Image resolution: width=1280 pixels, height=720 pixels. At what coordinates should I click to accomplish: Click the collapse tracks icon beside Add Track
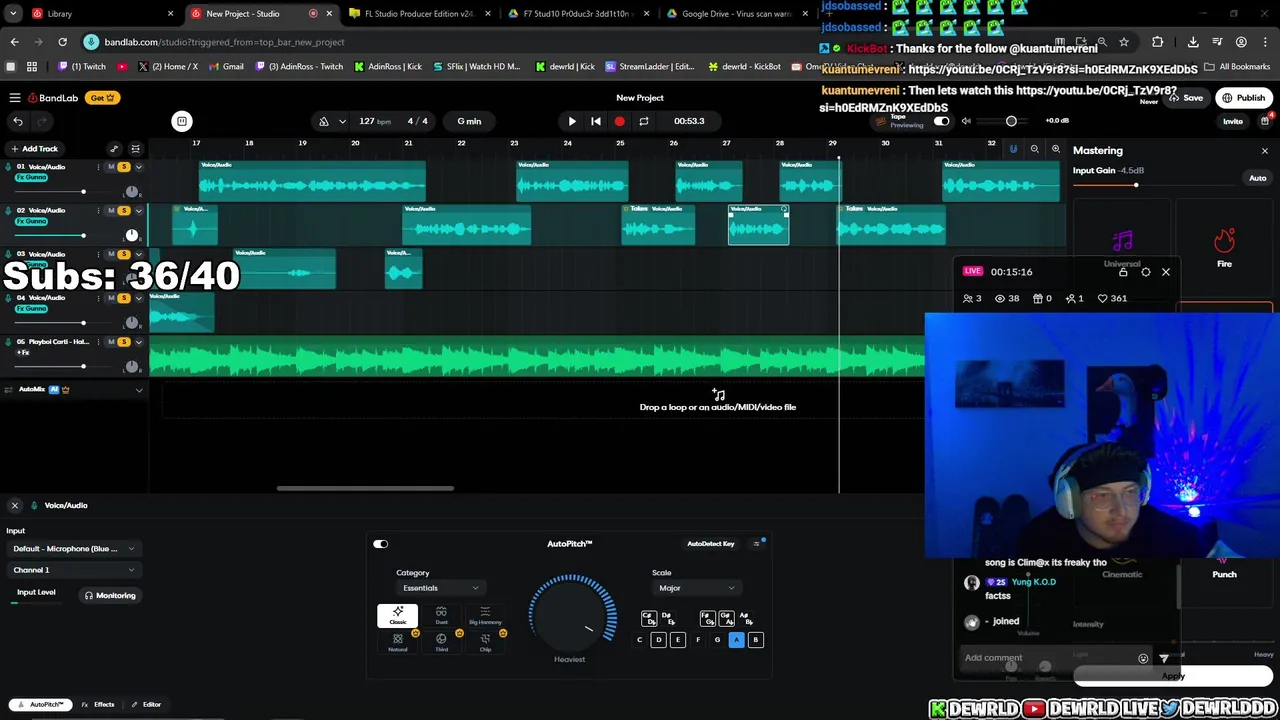[x=136, y=149]
